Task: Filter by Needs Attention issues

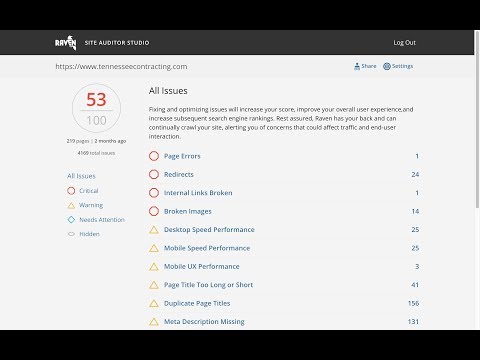Action: 102,220
